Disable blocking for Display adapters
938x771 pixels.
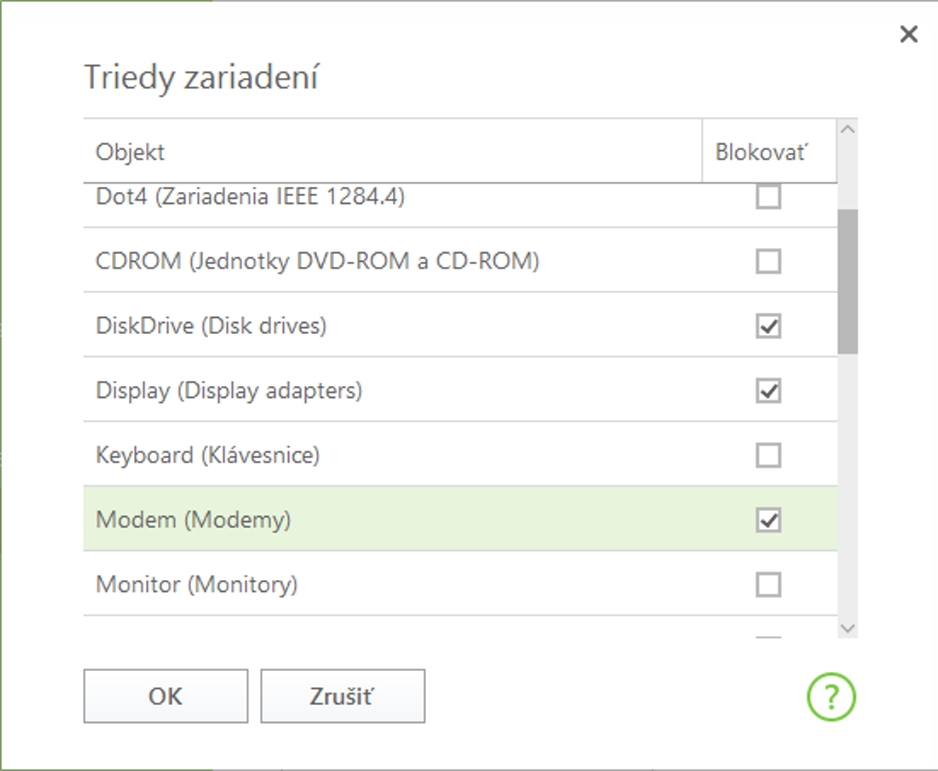(768, 391)
